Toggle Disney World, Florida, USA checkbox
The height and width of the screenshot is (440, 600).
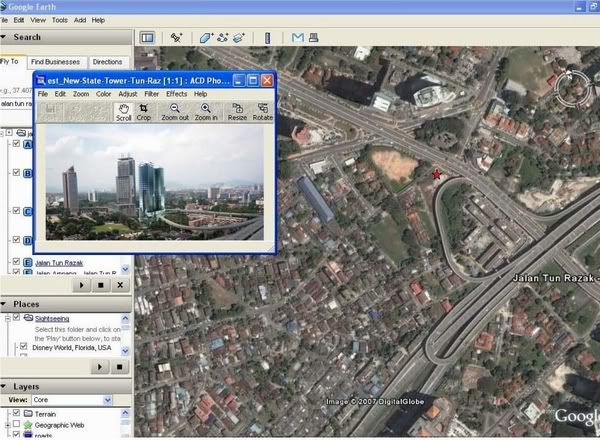tap(24, 347)
